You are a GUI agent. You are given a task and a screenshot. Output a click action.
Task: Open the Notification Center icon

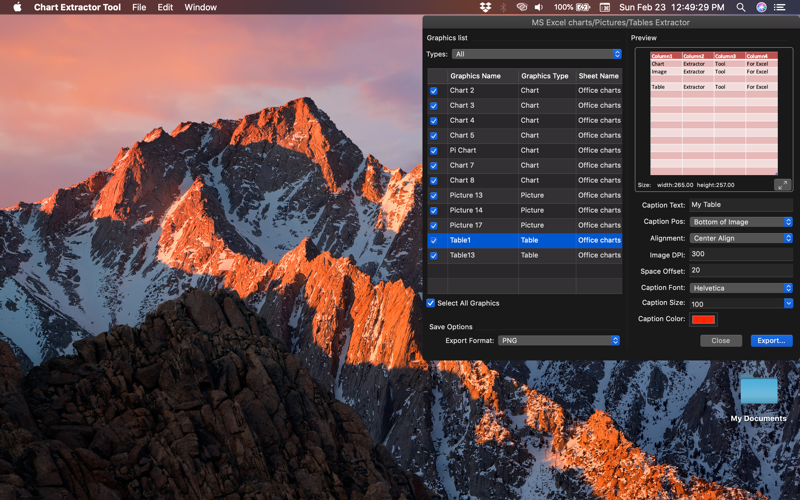coord(779,7)
